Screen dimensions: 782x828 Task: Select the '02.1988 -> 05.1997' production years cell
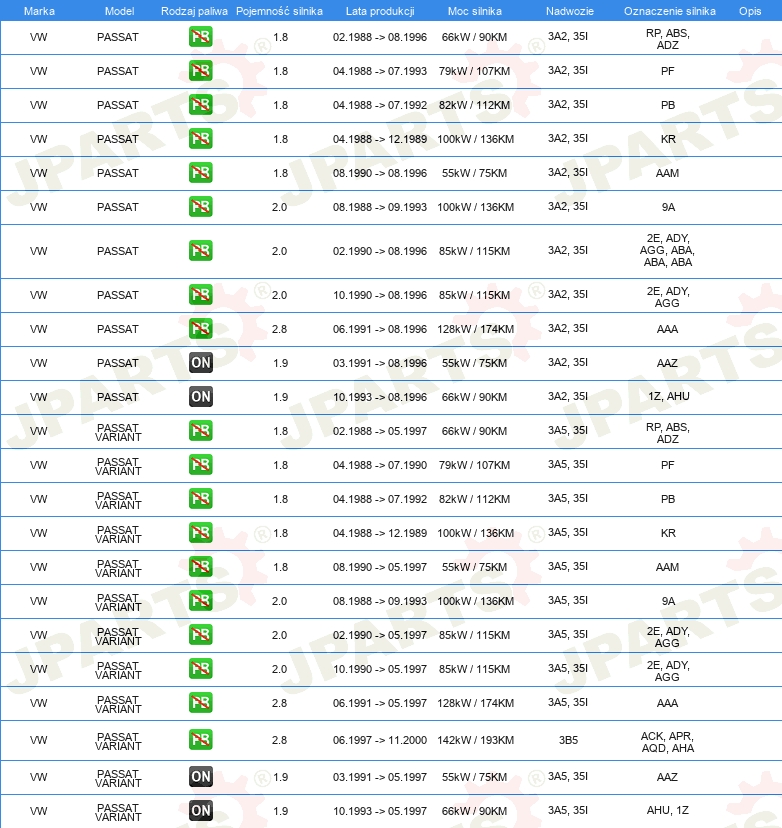[380, 431]
